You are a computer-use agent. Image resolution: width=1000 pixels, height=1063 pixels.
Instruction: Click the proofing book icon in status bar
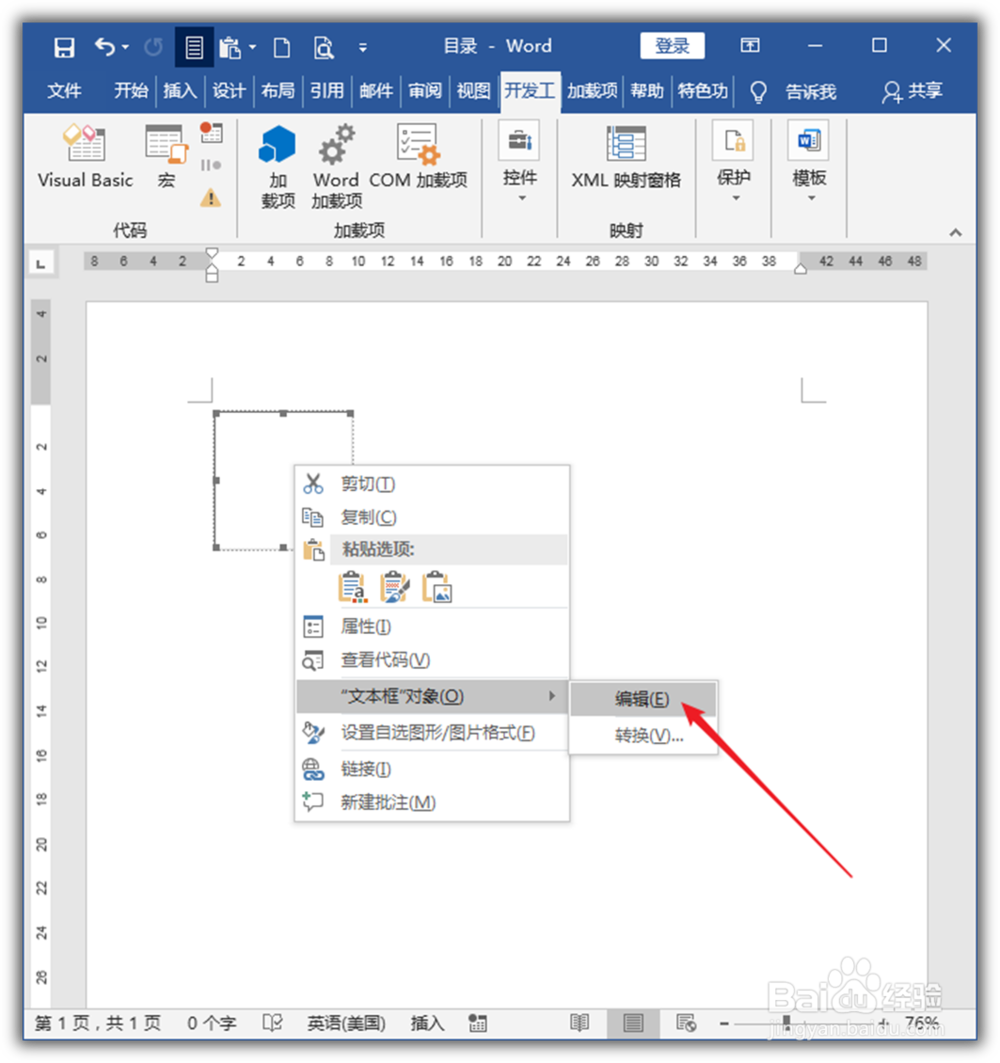pyautogui.click(x=272, y=1023)
